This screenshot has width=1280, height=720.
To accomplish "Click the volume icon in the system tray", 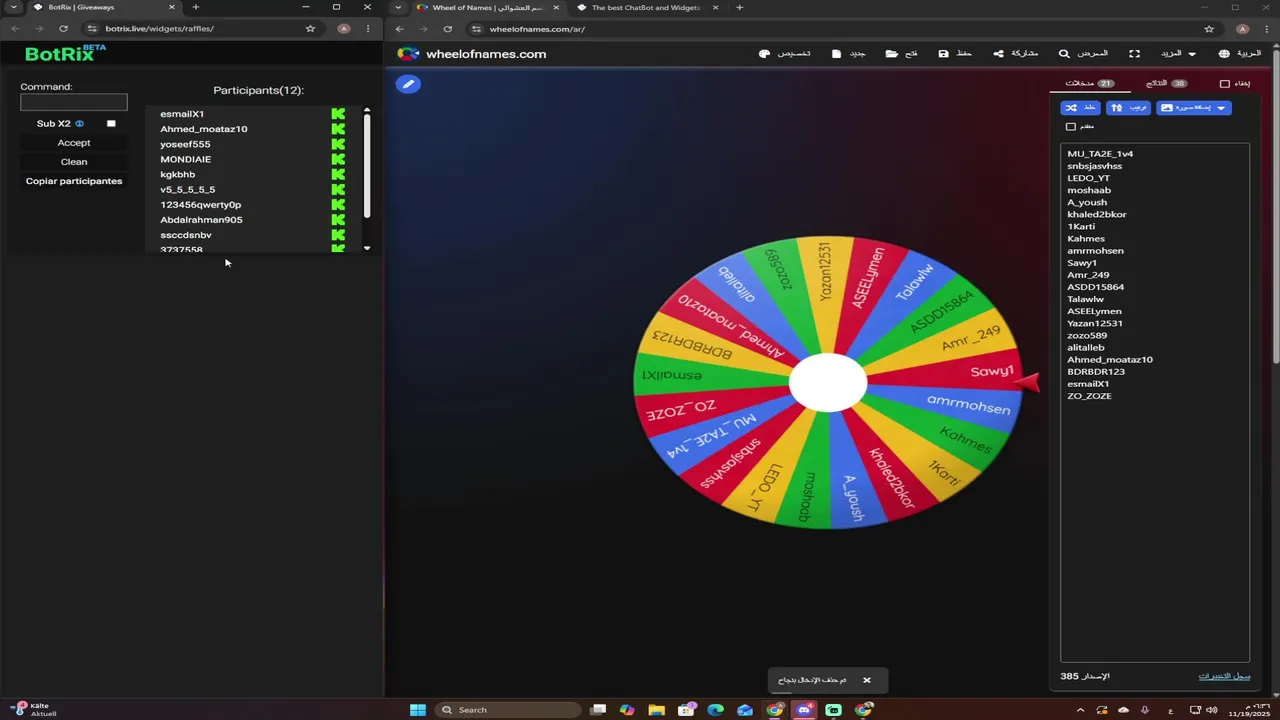I will [1212, 710].
